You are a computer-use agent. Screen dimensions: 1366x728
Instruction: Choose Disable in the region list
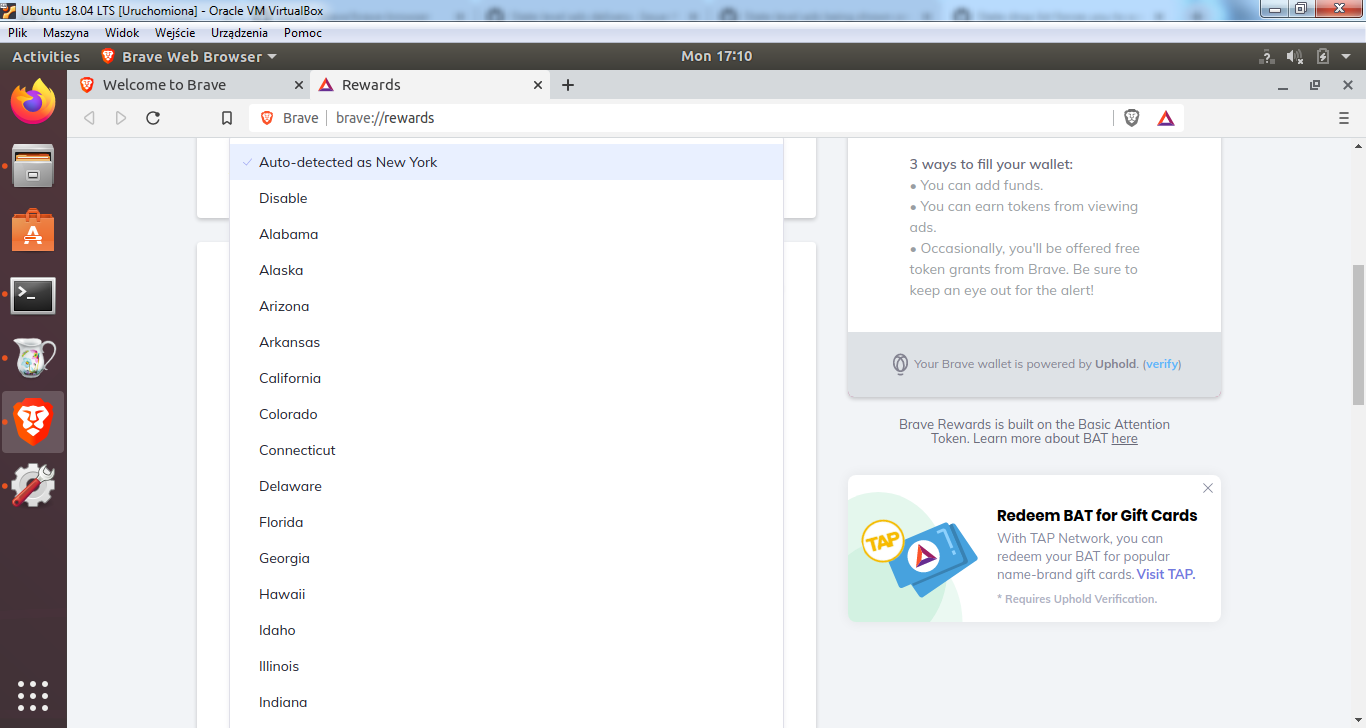coord(506,198)
